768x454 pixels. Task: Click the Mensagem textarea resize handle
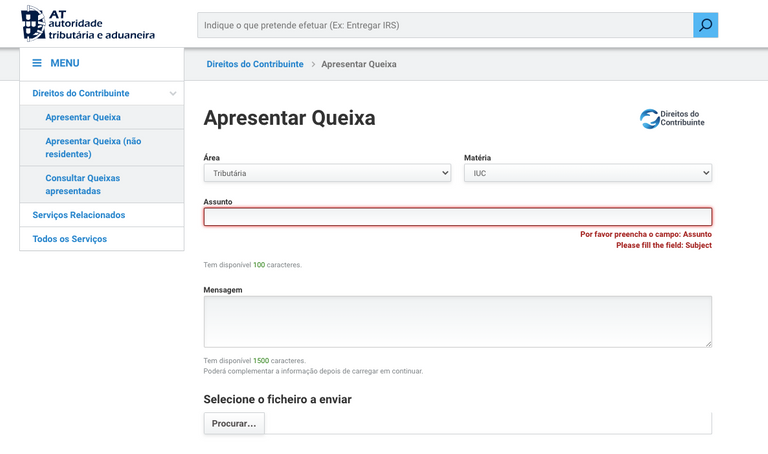(x=708, y=344)
